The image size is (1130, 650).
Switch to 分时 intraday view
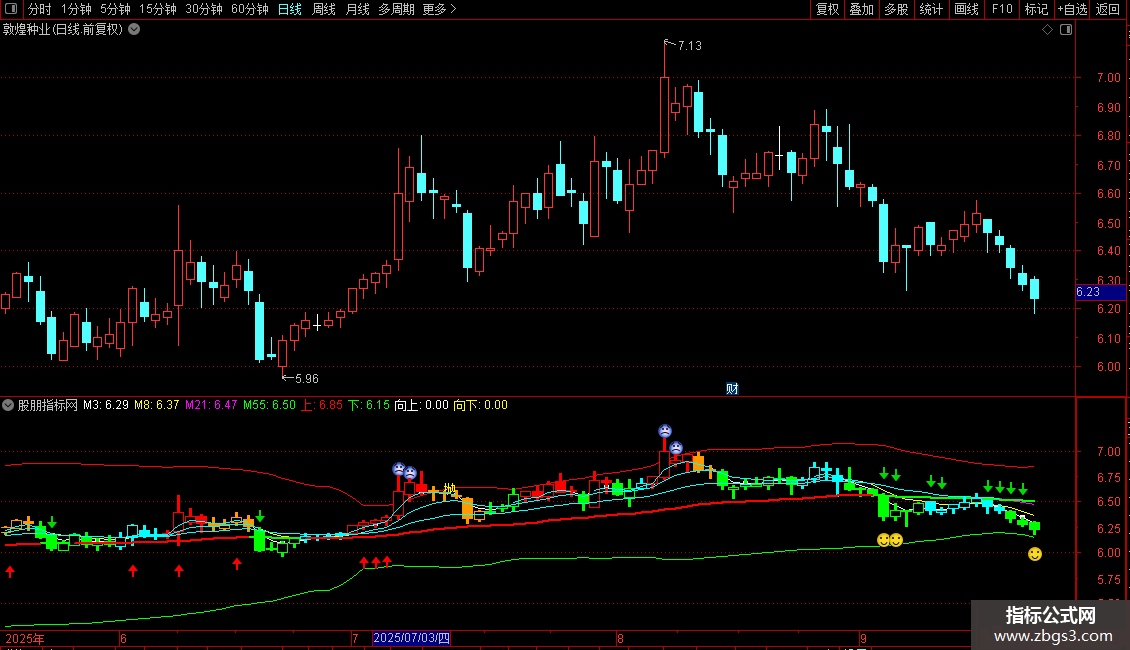point(40,9)
